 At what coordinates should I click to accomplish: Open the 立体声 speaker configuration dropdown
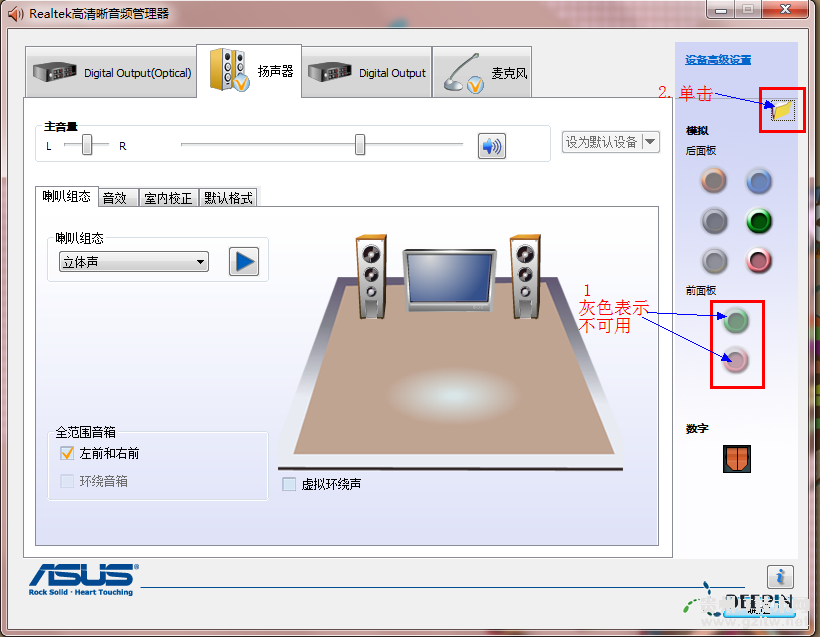tap(134, 261)
